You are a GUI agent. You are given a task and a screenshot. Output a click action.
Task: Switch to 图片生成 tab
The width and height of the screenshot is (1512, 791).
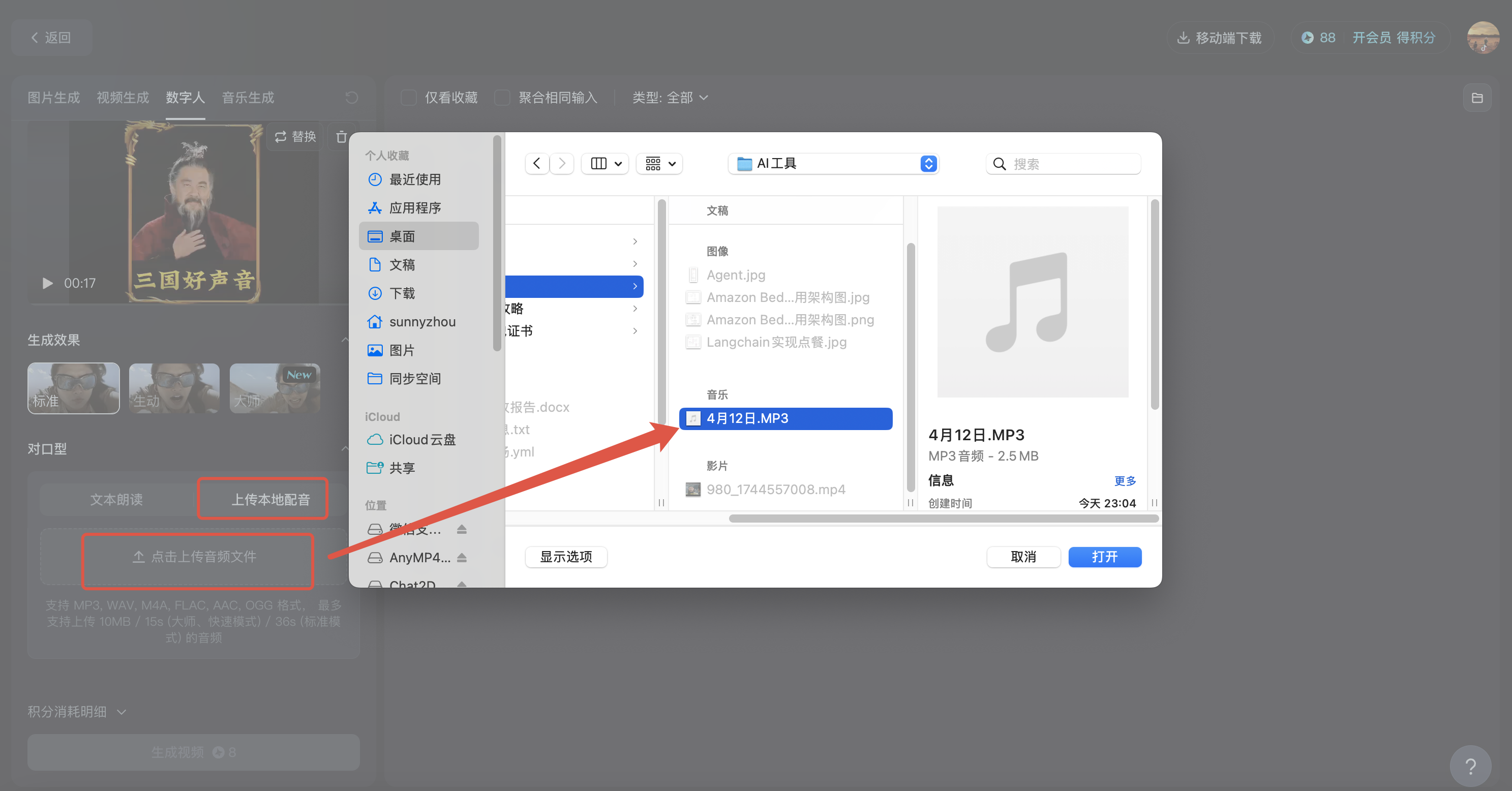pos(53,98)
